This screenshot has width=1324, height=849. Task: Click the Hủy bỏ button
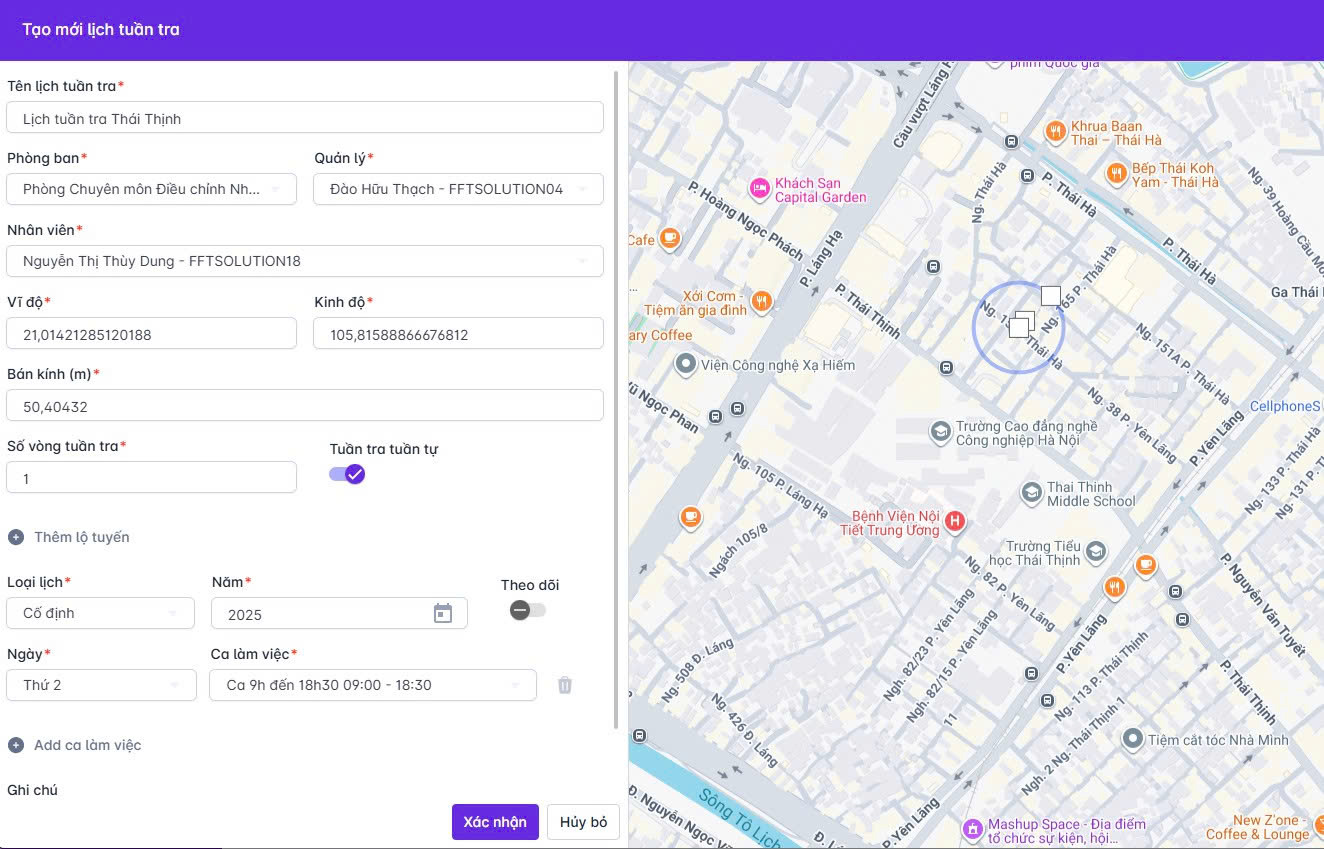[583, 822]
